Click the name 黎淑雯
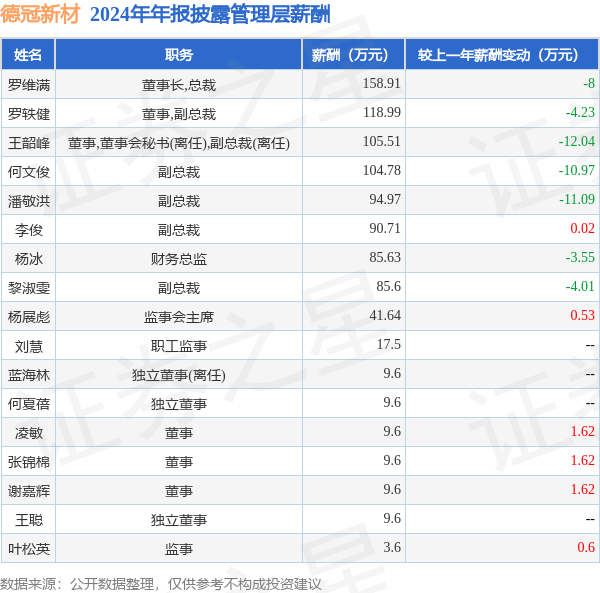 tap(29, 288)
